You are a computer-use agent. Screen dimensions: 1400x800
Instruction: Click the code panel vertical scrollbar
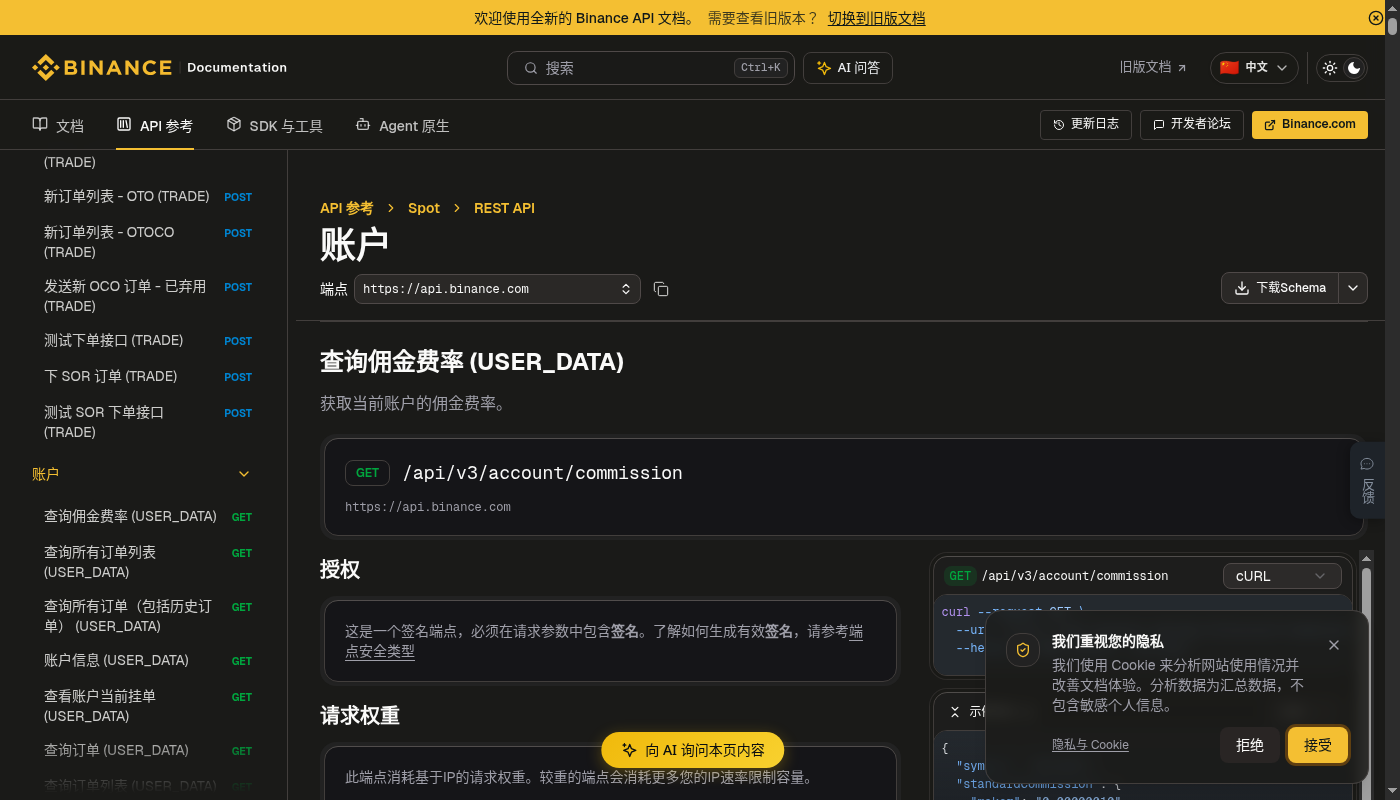pyautogui.click(x=1366, y=675)
